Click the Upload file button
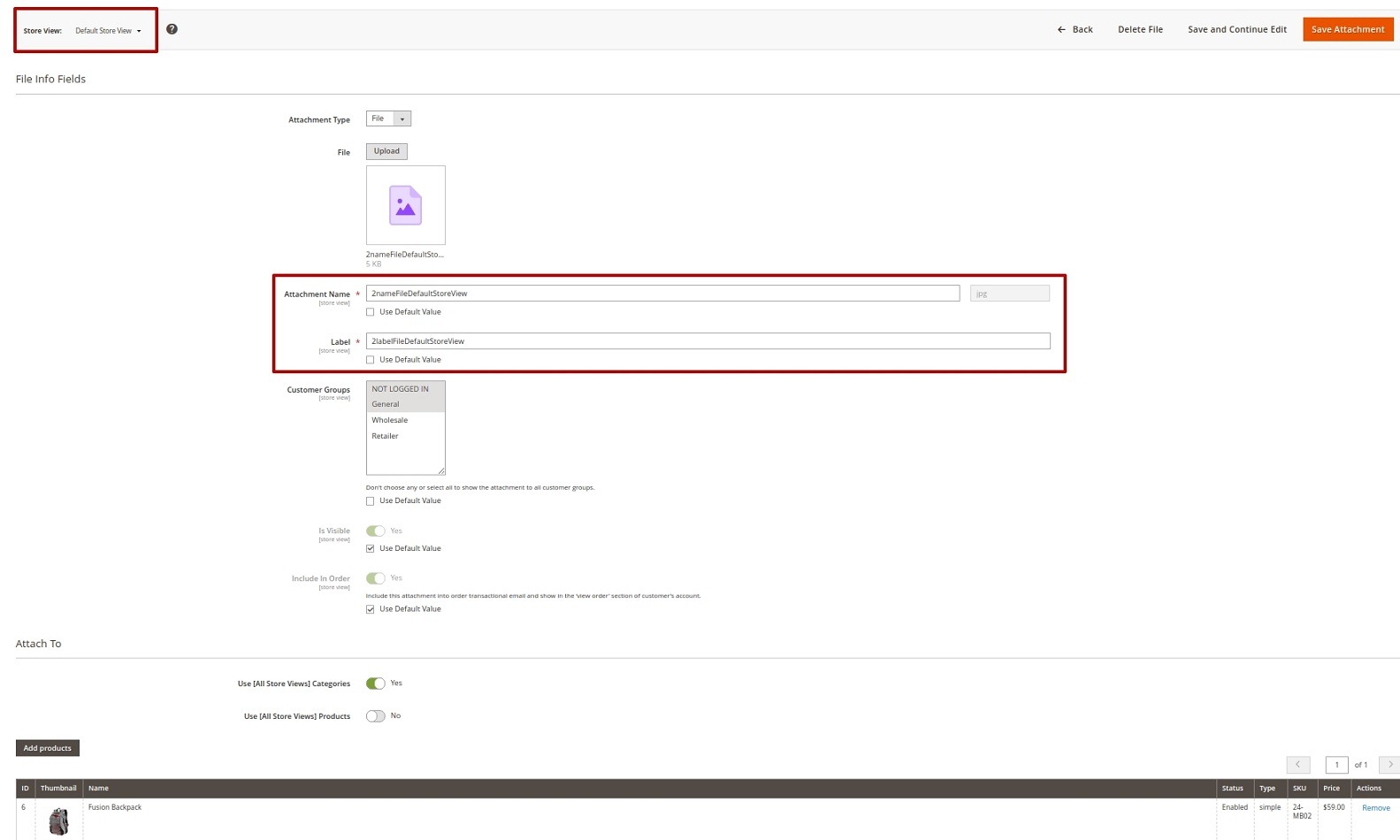Image resolution: width=1400 pixels, height=840 pixels. point(386,151)
